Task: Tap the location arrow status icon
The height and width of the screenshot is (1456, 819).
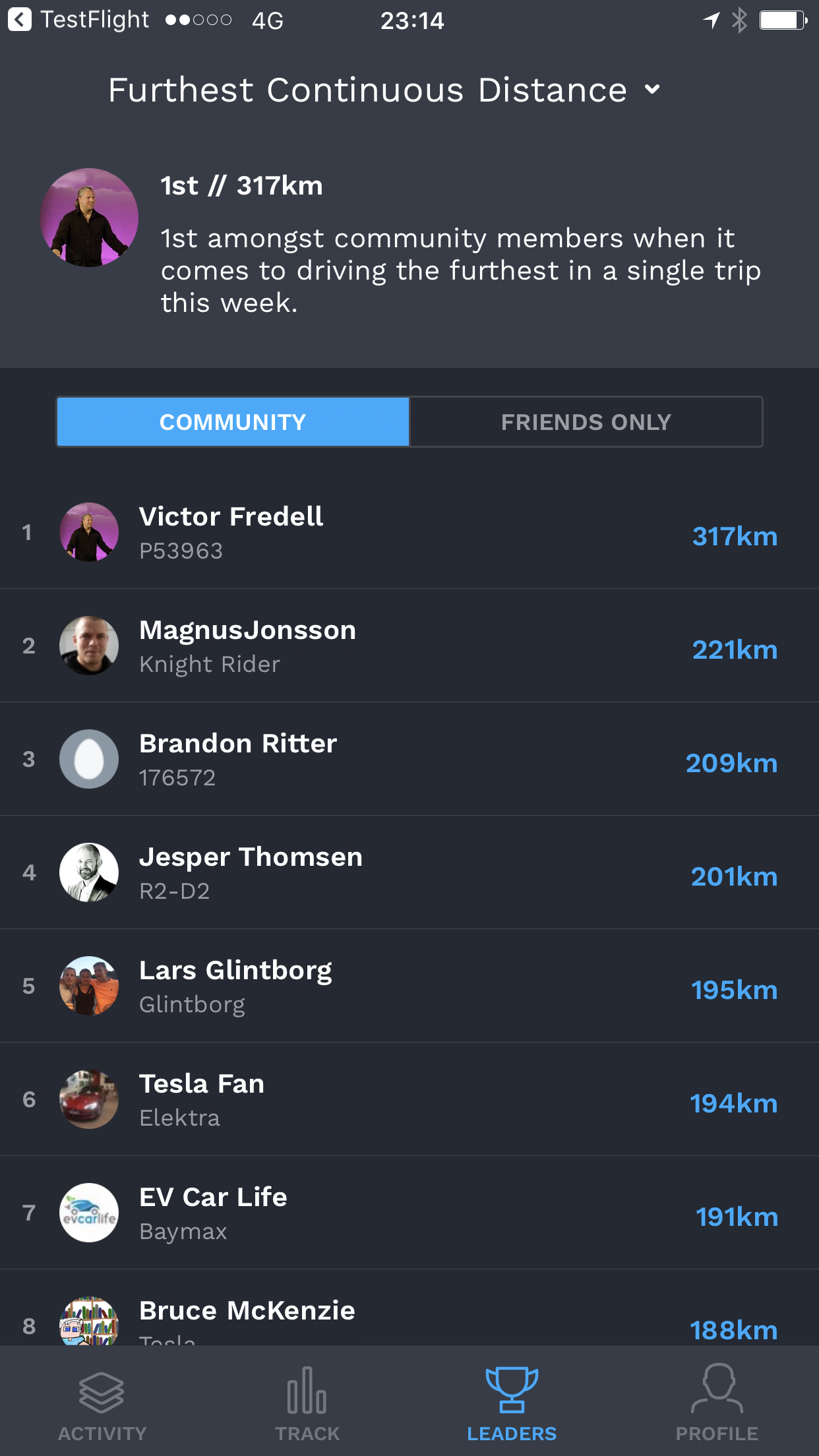Action: click(x=711, y=20)
